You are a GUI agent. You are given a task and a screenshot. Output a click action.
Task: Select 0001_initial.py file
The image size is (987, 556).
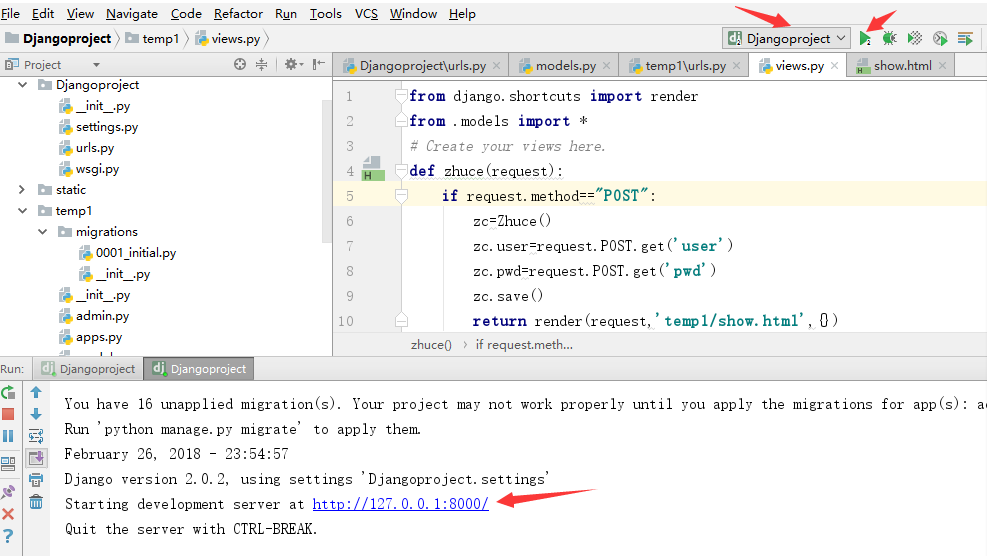135,252
